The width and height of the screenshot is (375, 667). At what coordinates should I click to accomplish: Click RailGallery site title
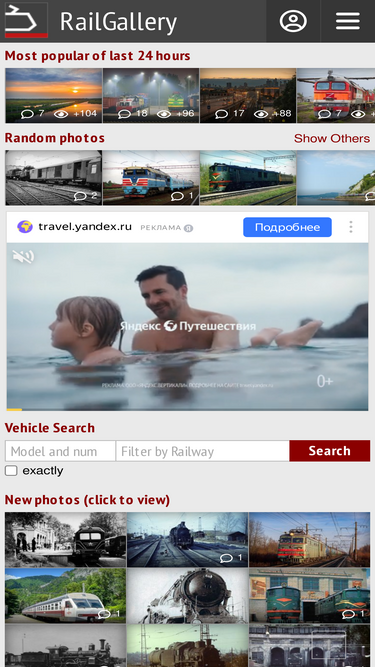pyautogui.click(x=118, y=22)
